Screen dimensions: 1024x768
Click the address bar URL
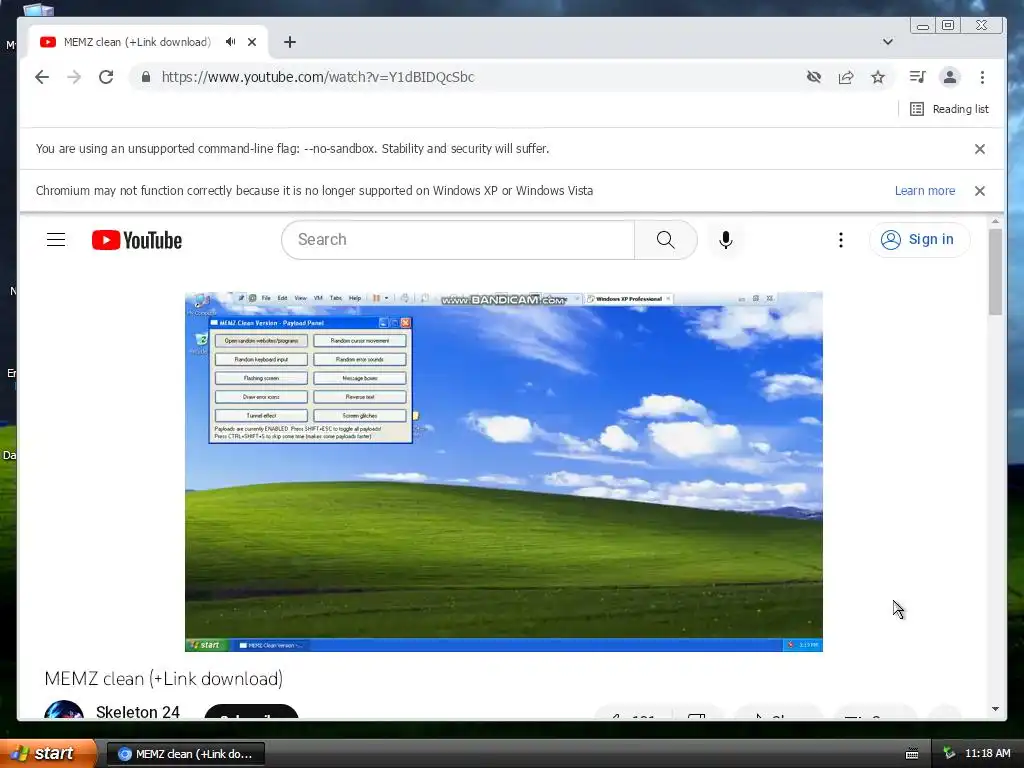coord(317,77)
